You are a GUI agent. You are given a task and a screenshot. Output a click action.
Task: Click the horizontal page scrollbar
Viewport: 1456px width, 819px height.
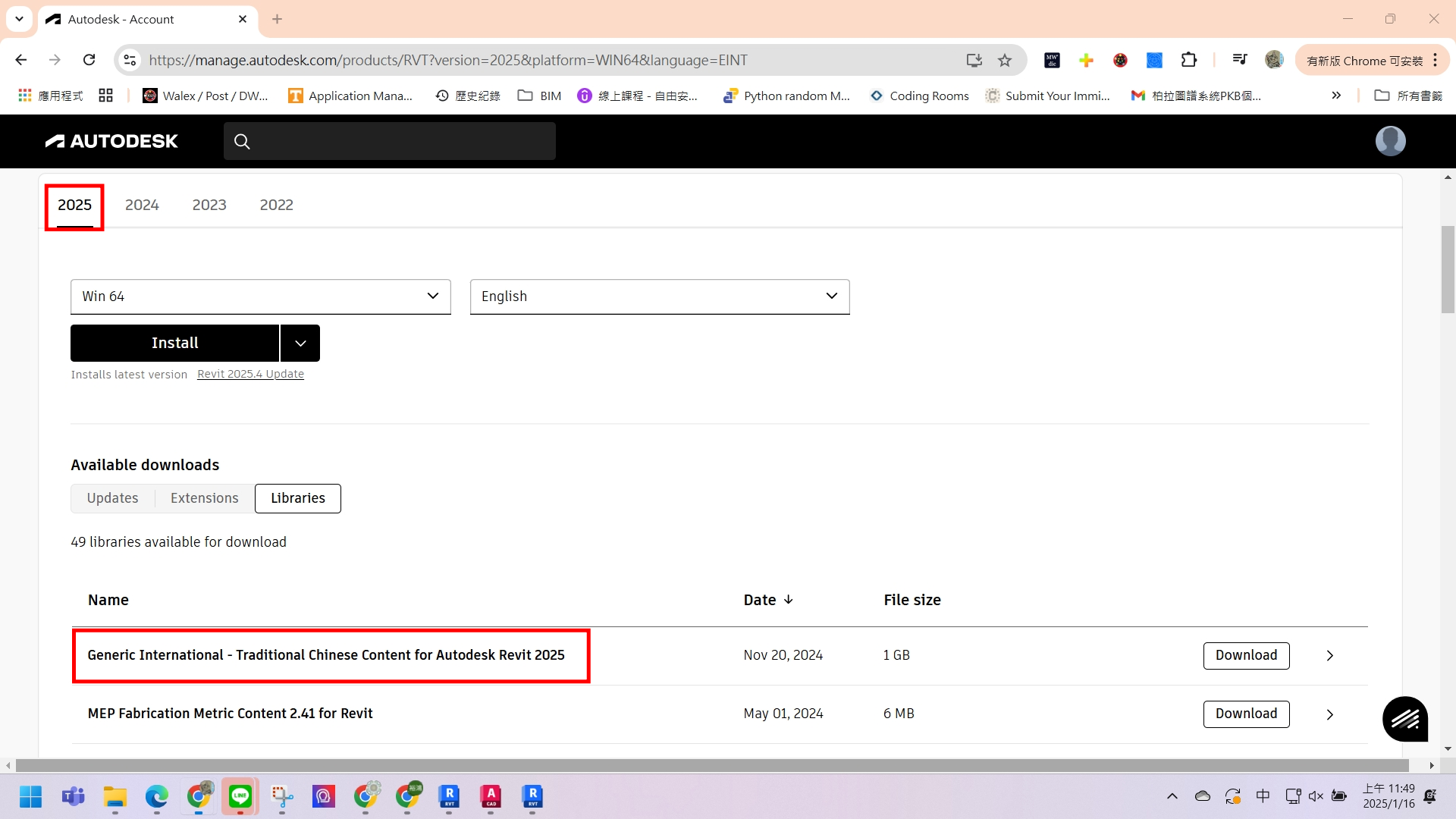tap(712, 766)
